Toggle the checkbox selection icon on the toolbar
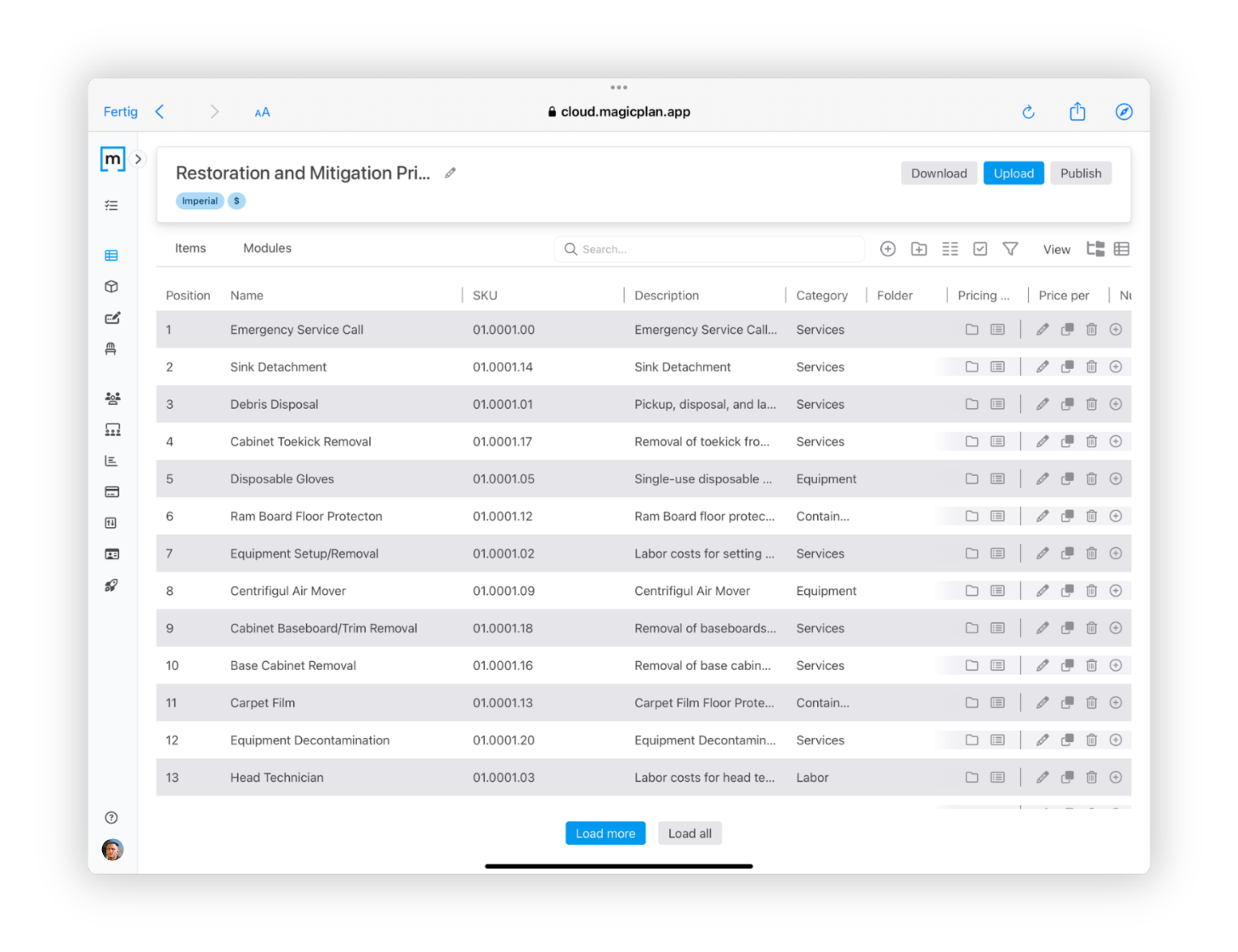1238x952 pixels. tap(980, 248)
